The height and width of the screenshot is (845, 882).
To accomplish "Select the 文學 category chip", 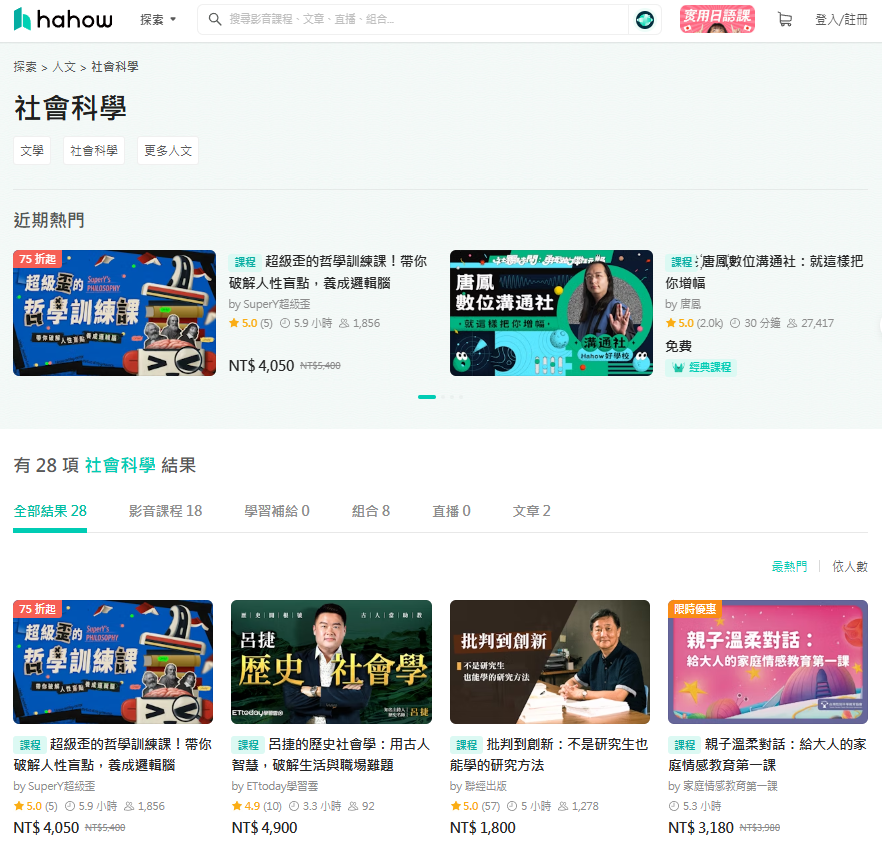I will click(32, 151).
